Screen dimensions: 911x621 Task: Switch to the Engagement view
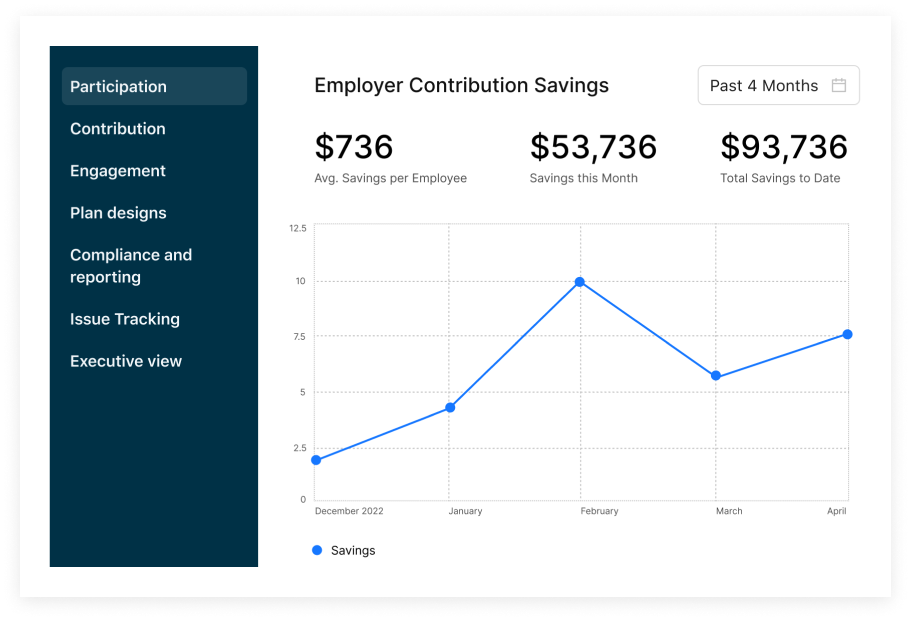pos(117,170)
